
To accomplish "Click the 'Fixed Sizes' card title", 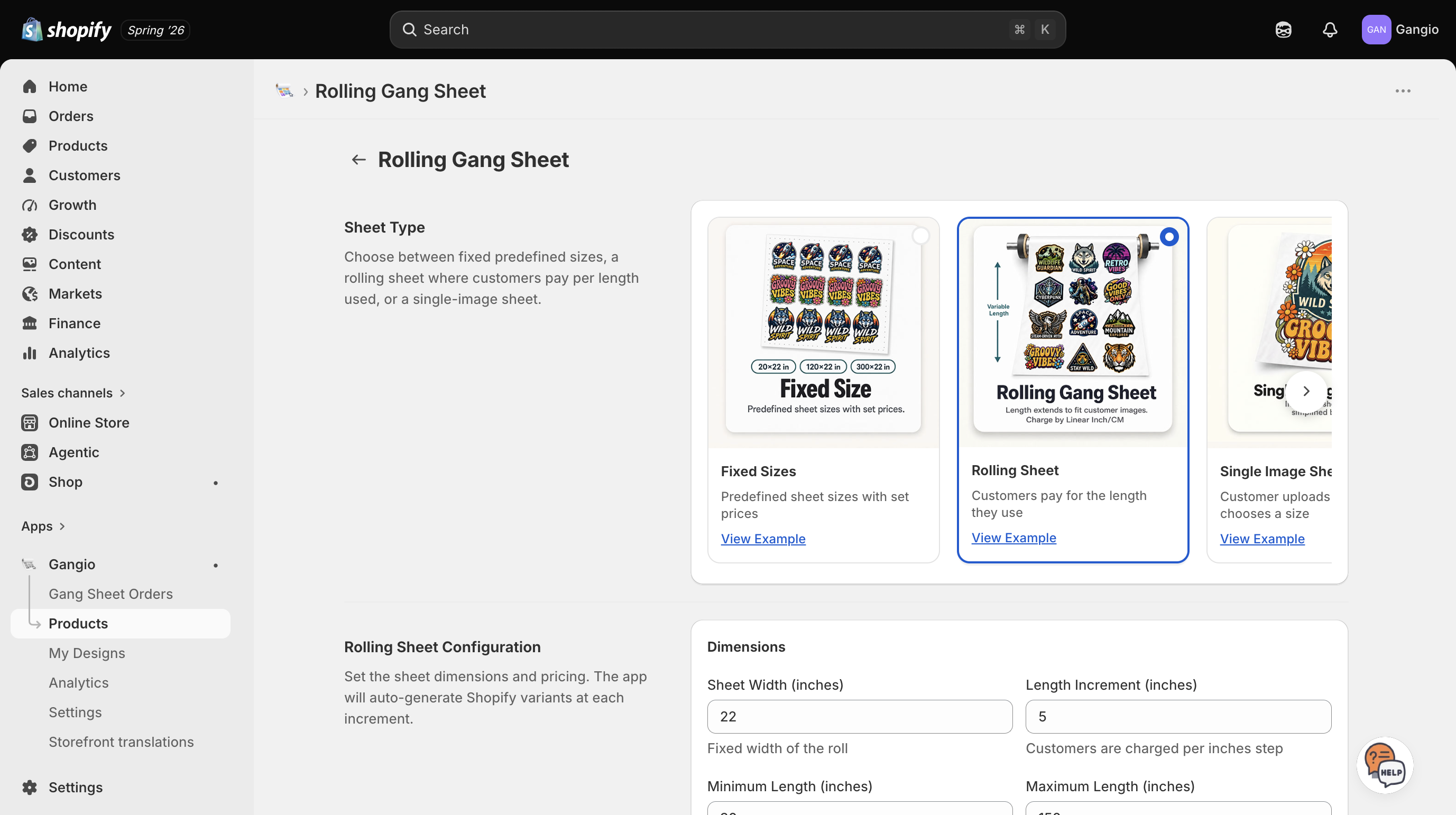I will pos(758,471).
